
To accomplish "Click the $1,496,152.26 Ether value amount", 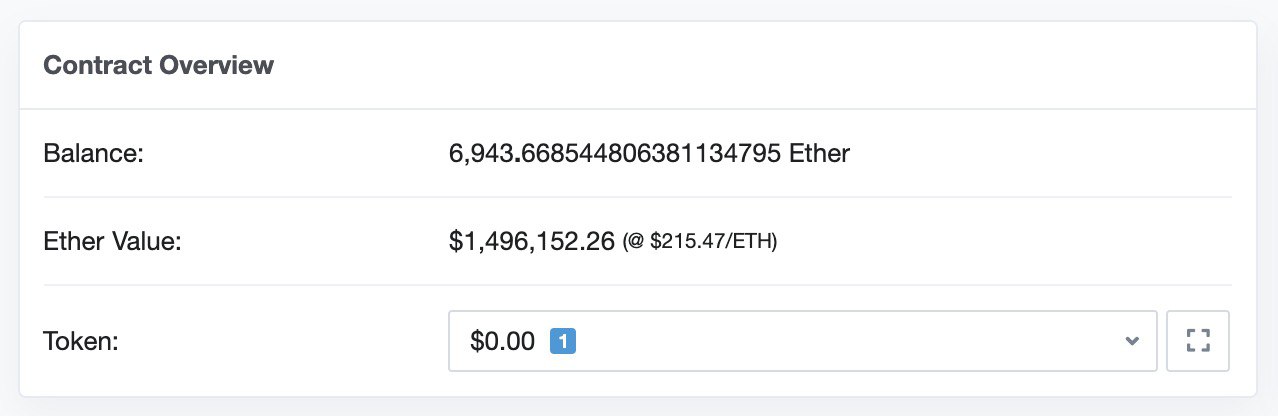I will [x=531, y=241].
